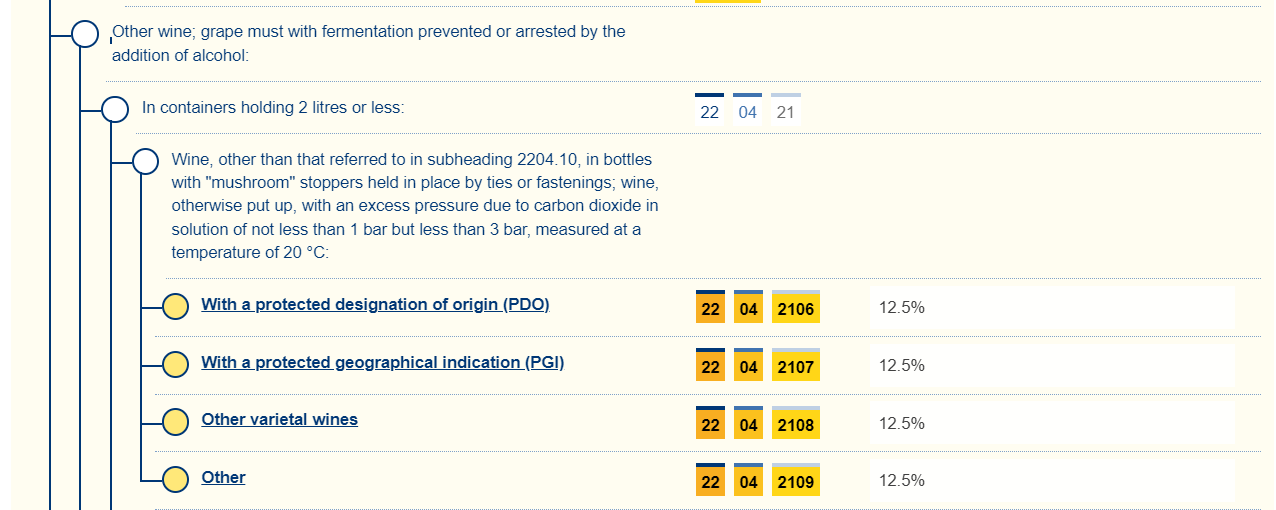The image size is (1276, 510).
Task: Collapse the 'mushroom stoppers' wine node circle
Action: [146, 161]
